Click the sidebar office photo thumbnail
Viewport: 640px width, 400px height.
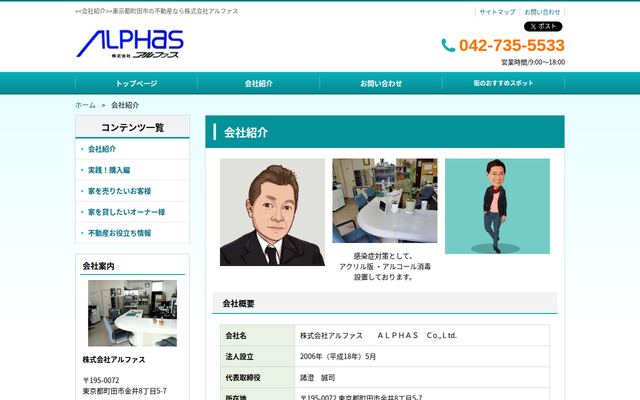(x=133, y=313)
